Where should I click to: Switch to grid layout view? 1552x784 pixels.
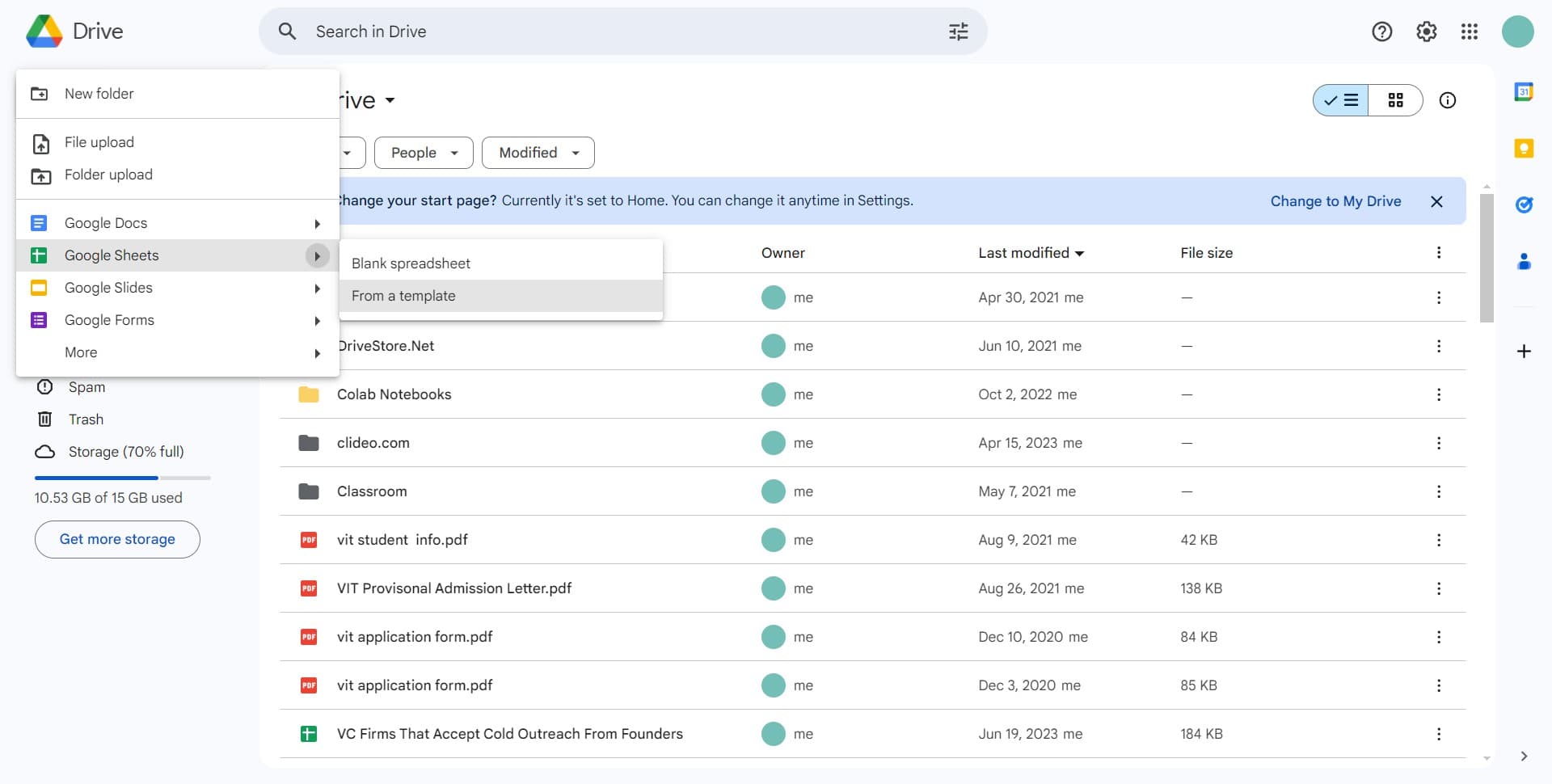pos(1395,100)
